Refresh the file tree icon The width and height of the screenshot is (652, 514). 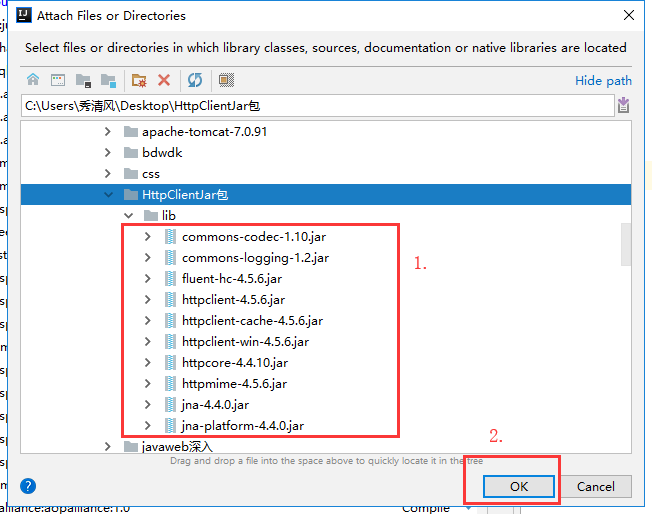195,80
